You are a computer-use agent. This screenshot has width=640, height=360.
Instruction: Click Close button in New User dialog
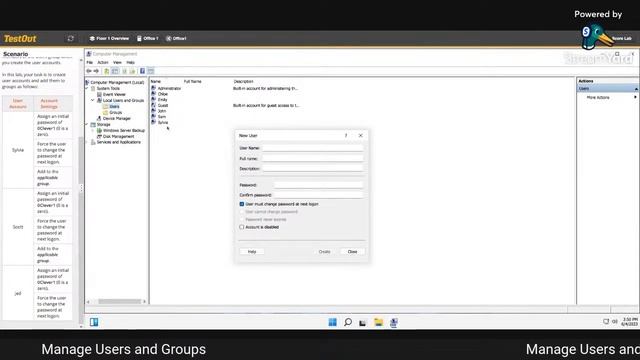[x=352, y=251]
